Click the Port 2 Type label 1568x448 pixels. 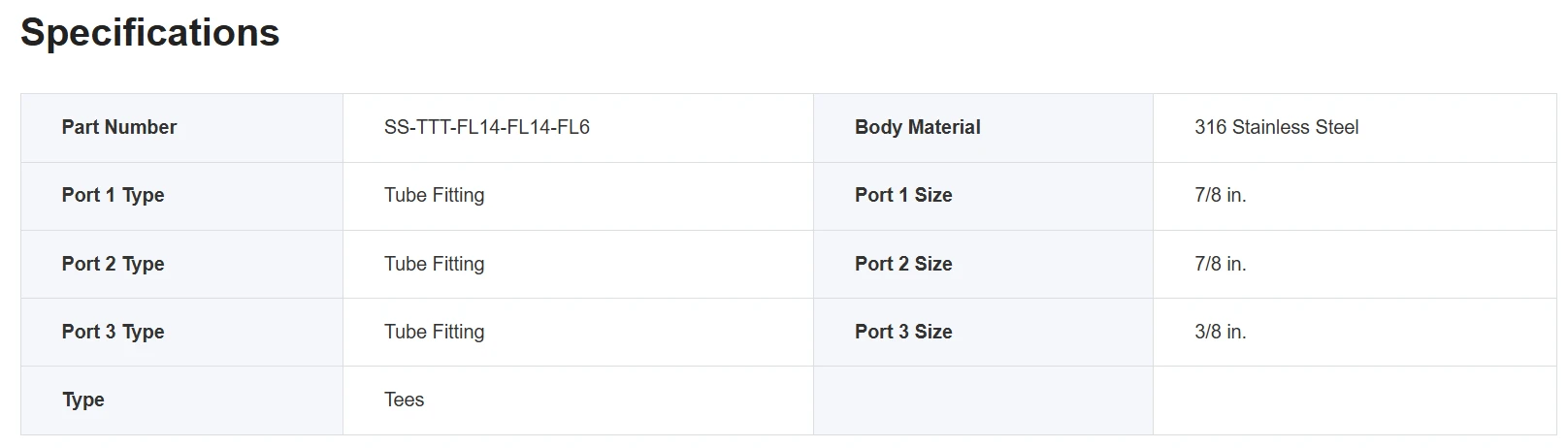[x=114, y=264]
